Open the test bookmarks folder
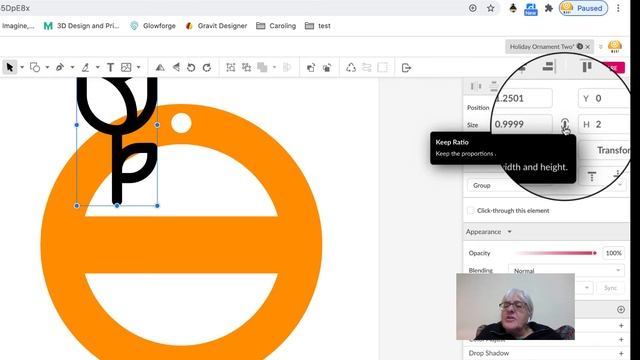 point(318,26)
